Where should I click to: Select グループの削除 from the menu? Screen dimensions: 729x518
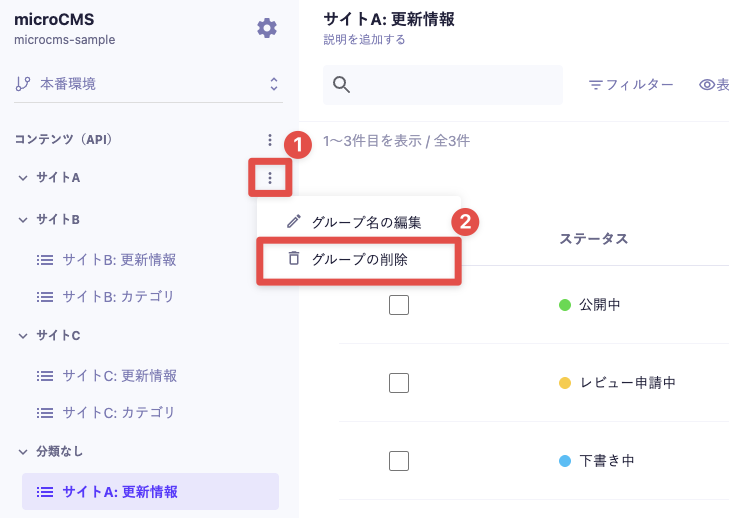tap(359, 259)
